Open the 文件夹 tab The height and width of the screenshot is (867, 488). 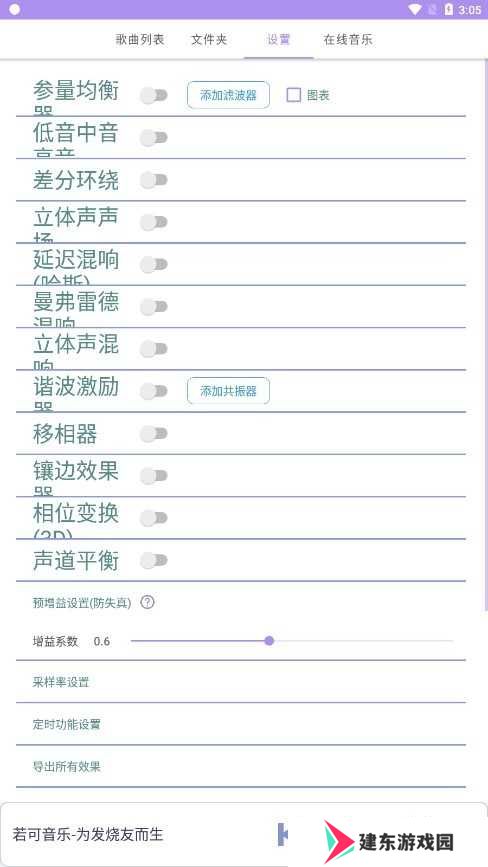click(x=209, y=39)
